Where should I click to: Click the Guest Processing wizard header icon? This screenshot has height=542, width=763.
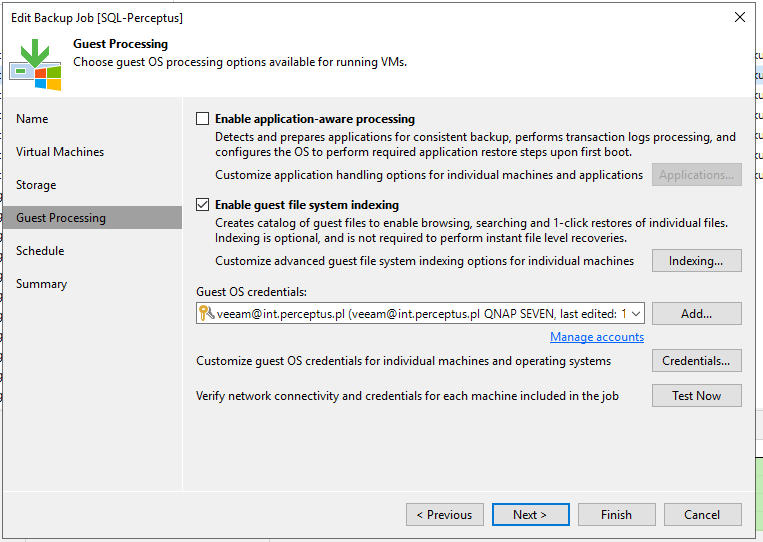click(x=35, y=65)
